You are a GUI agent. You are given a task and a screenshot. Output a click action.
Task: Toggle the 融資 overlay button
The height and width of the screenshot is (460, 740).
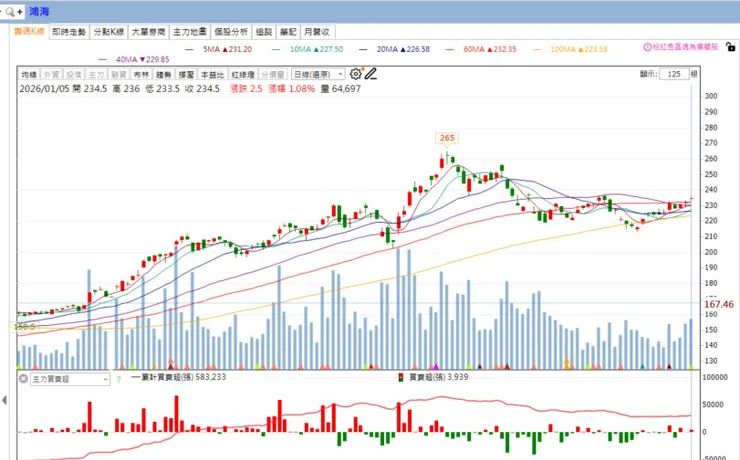coord(119,75)
